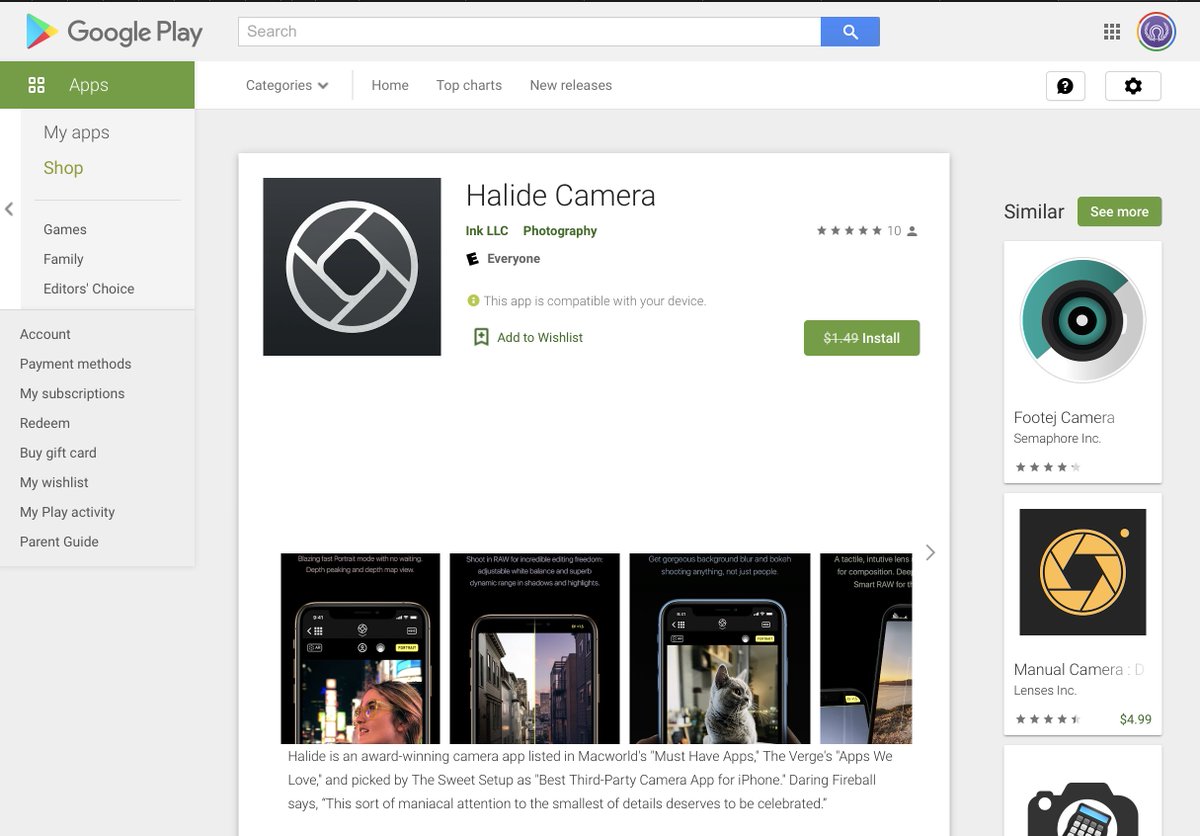Click the Halide Camera title text

click(x=561, y=195)
